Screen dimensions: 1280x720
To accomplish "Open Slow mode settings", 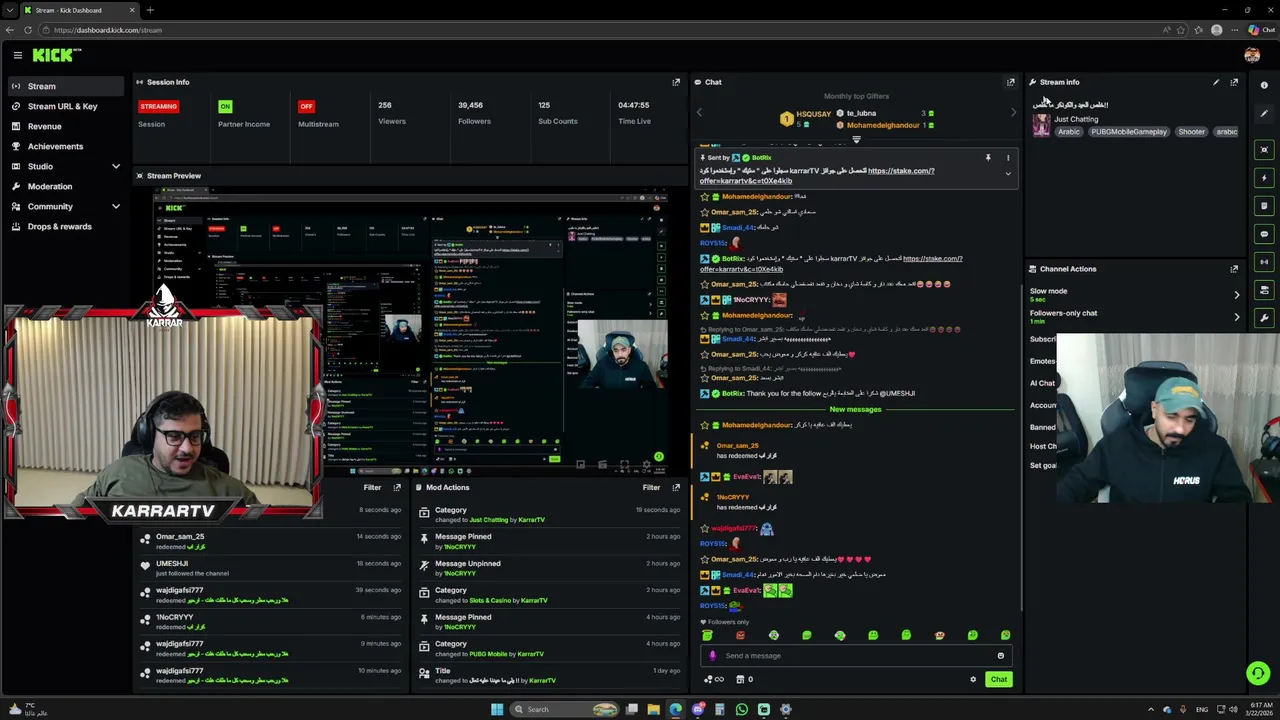I will (1135, 295).
